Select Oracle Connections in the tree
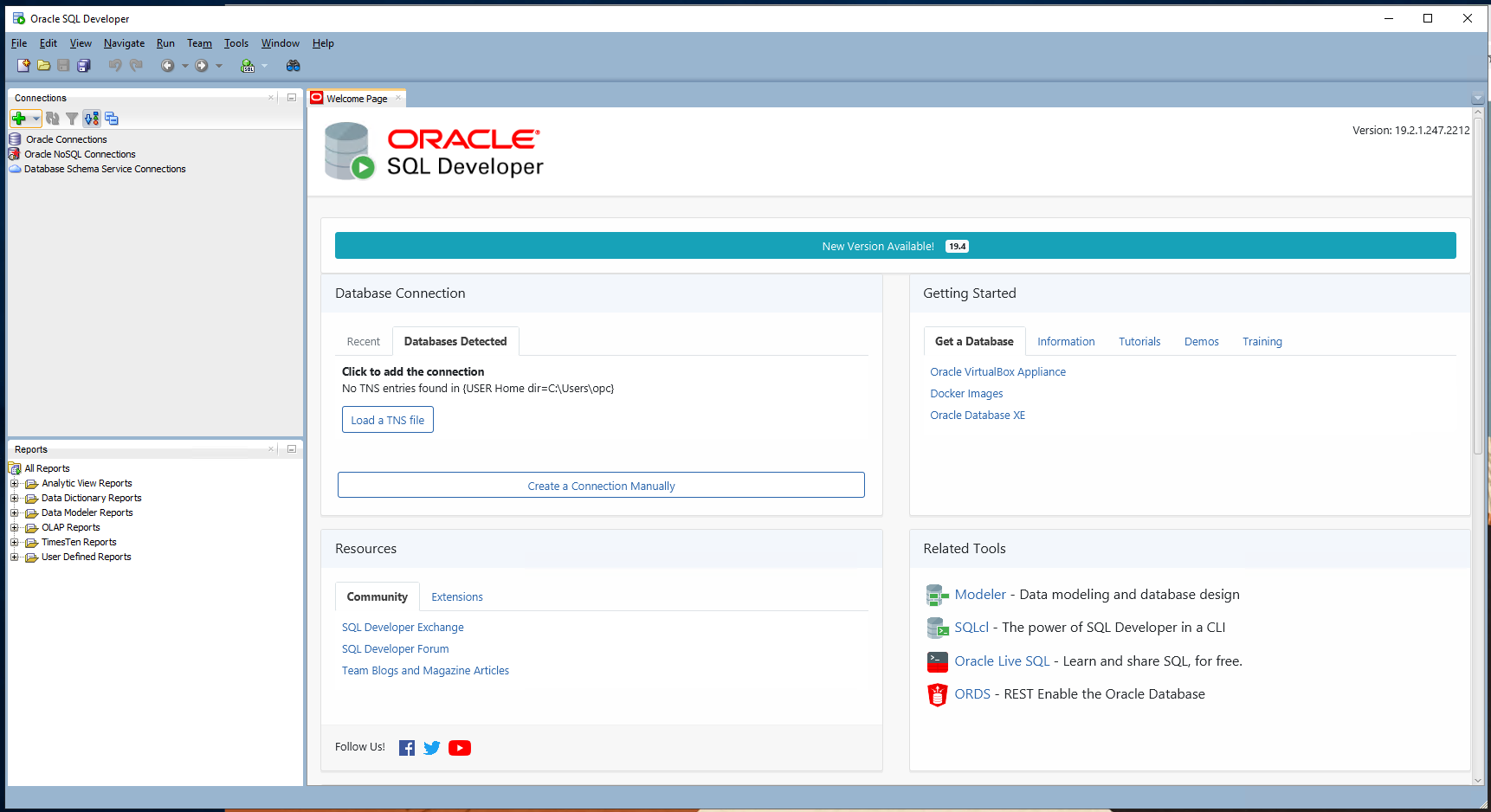1491x812 pixels. coord(67,139)
